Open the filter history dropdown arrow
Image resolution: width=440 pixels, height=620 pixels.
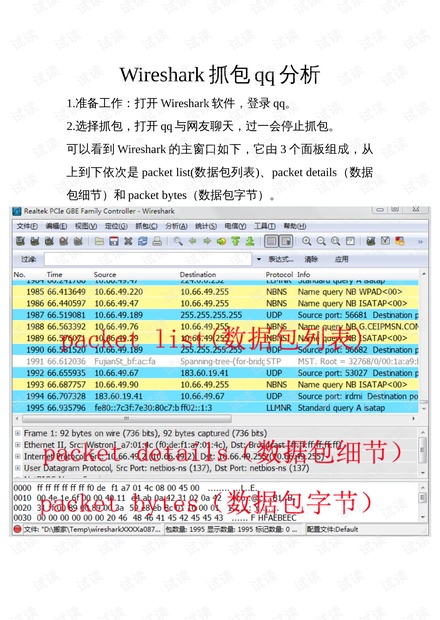pyautogui.click(x=259, y=259)
